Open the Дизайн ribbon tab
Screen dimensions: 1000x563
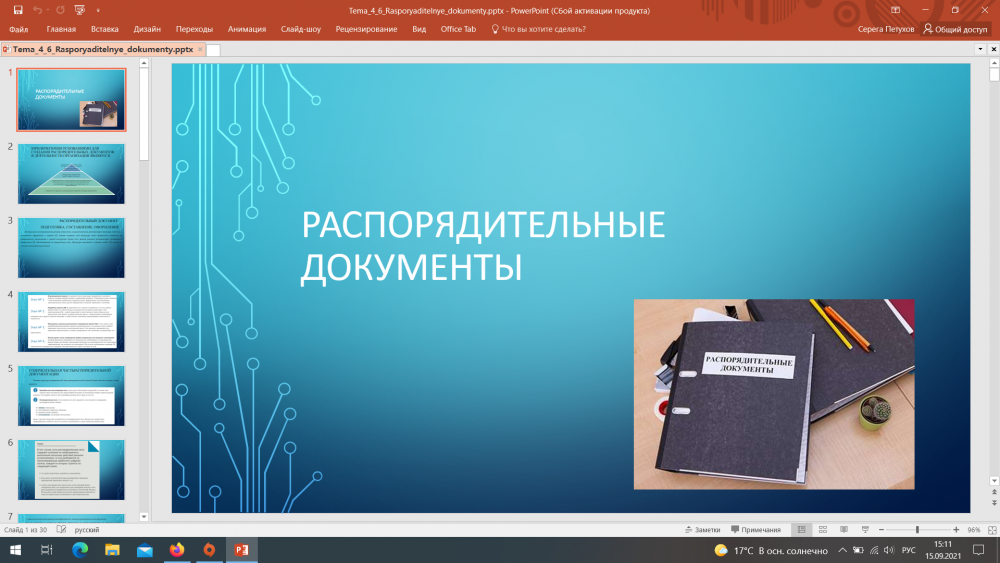[x=147, y=29]
